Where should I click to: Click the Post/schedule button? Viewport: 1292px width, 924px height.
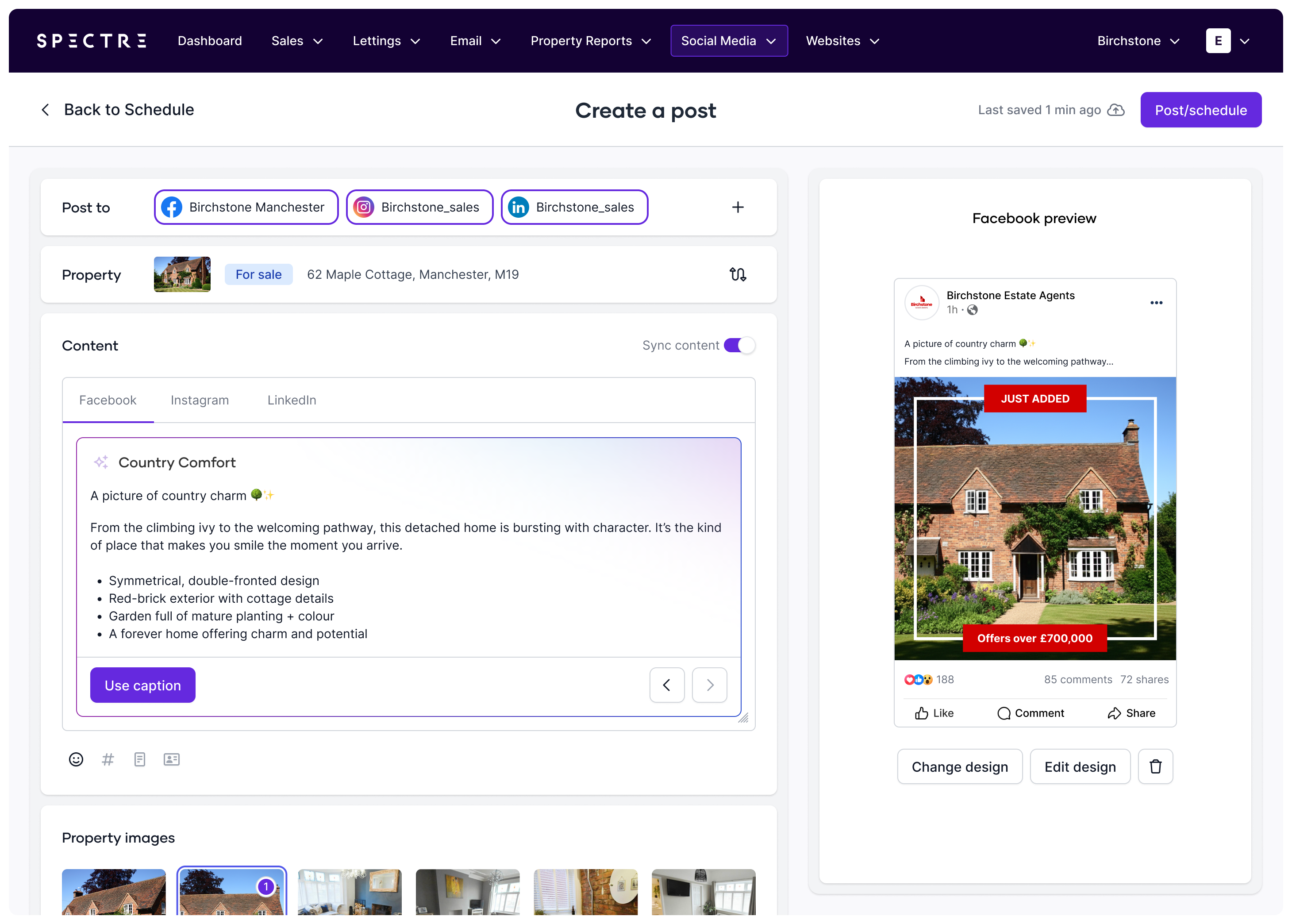coord(1200,110)
